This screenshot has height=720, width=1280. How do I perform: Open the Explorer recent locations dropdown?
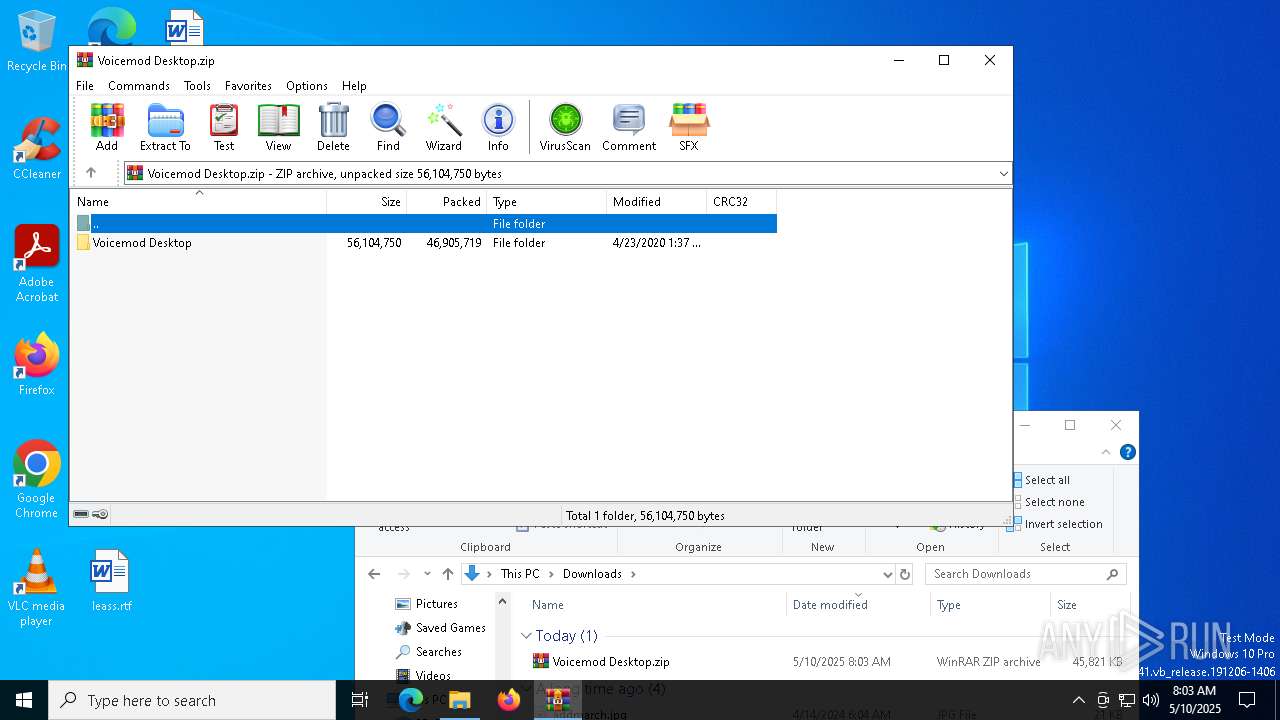(427, 574)
